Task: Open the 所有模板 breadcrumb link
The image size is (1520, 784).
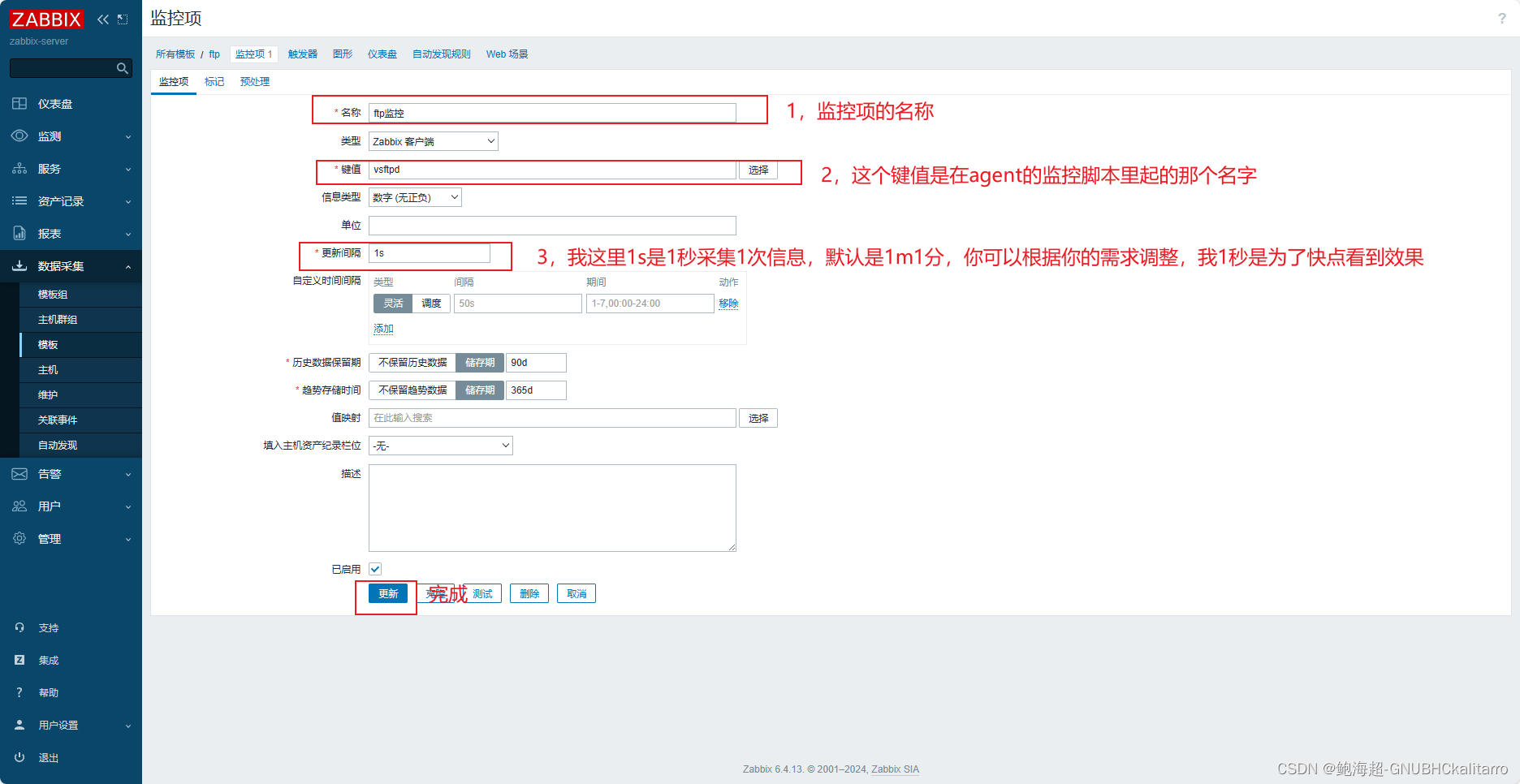Action: click(x=175, y=54)
